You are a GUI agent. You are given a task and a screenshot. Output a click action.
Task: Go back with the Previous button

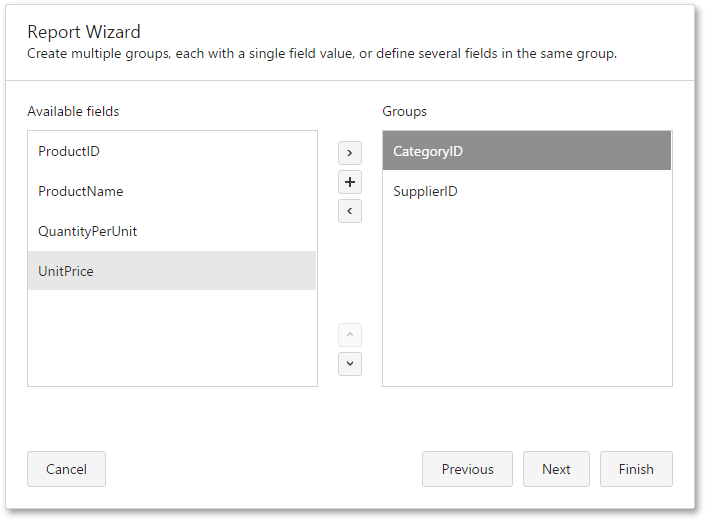click(x=467, y=469)
